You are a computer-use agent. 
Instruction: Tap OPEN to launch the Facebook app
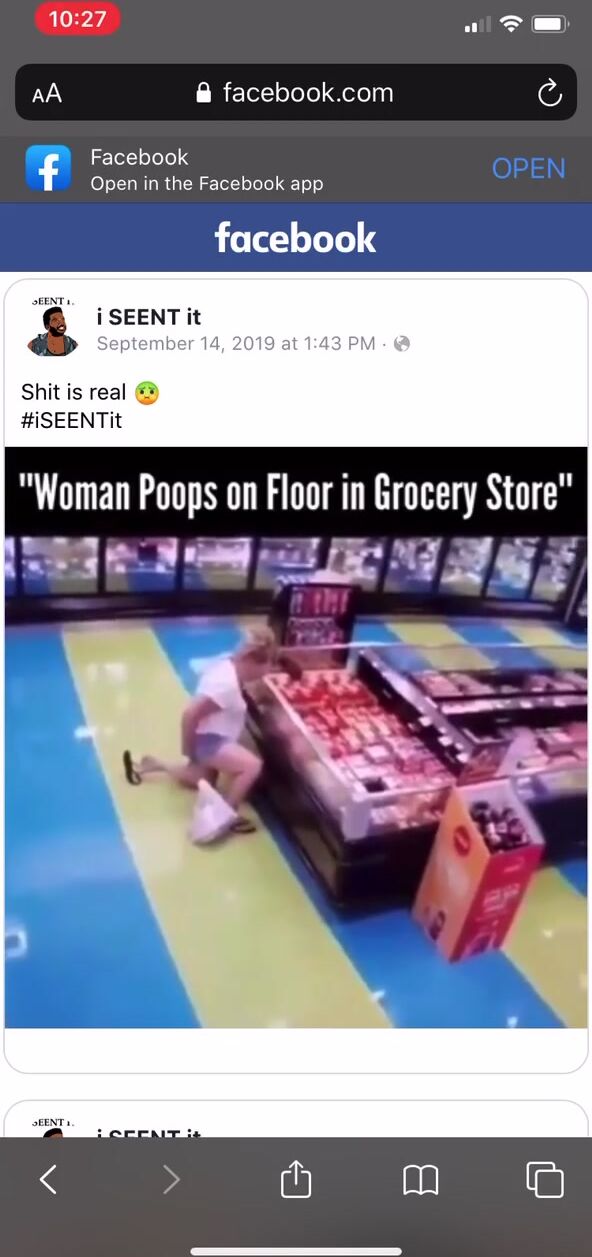click(x=528, y=169)
